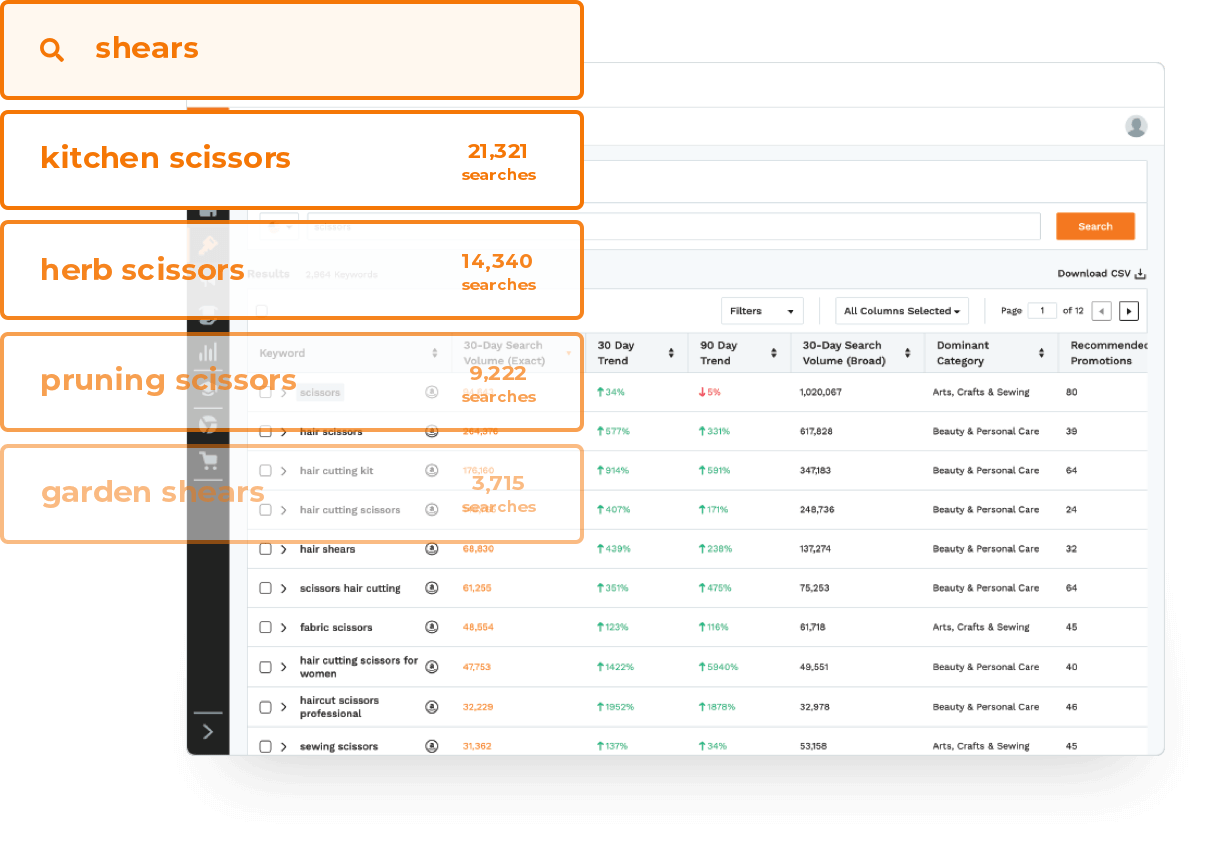Click the broad volume value '617,828'
1212x842 pixels.
coord(816,432)
